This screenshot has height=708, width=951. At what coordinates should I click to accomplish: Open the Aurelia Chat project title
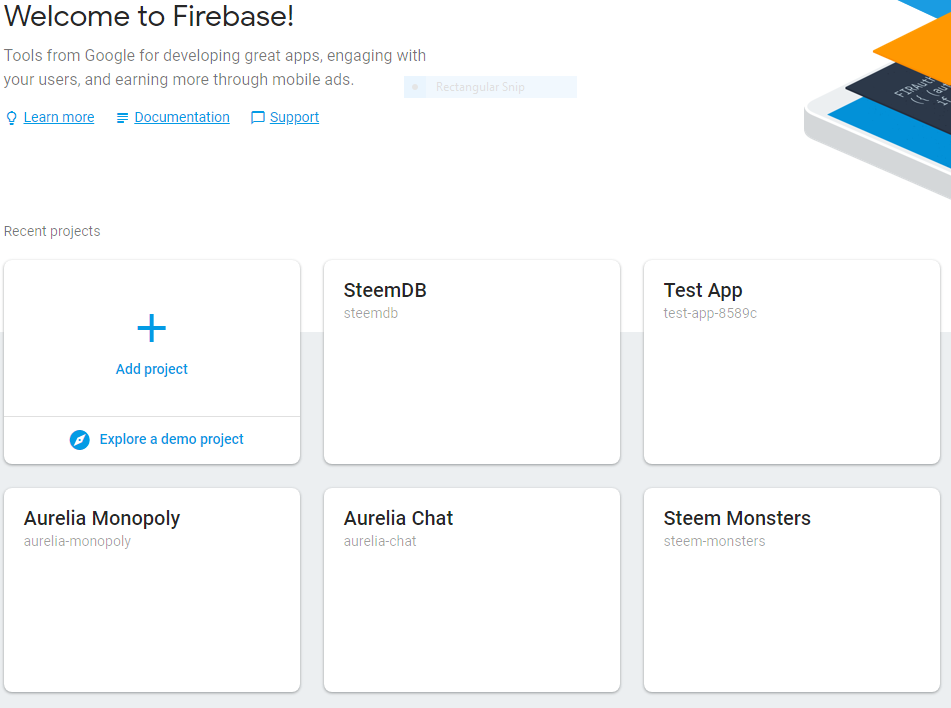click(398, 519)
